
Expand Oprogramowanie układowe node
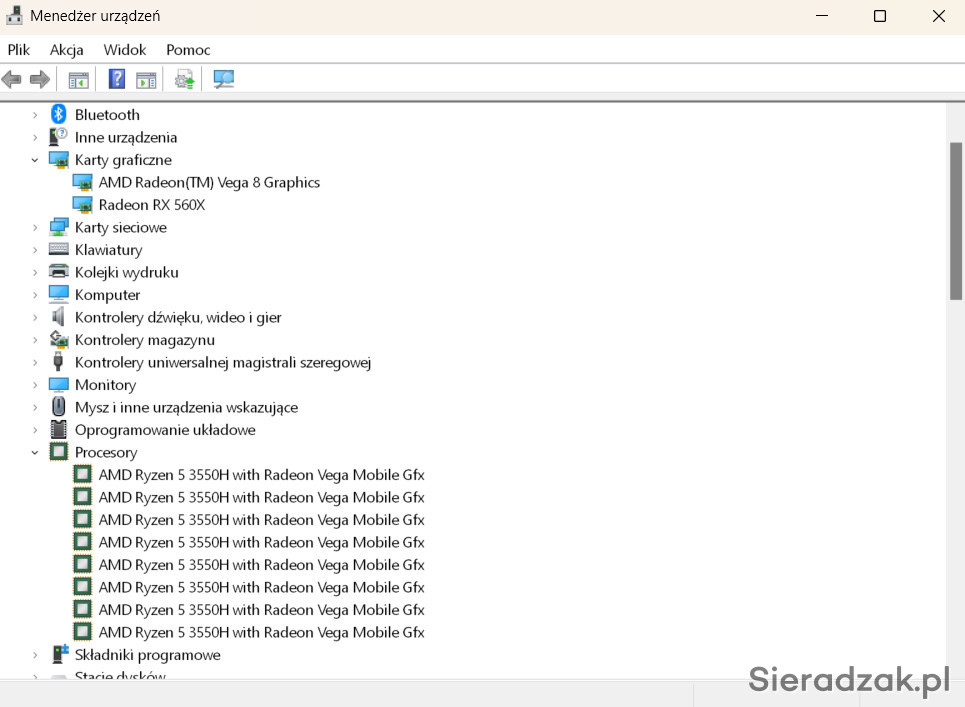35,430
